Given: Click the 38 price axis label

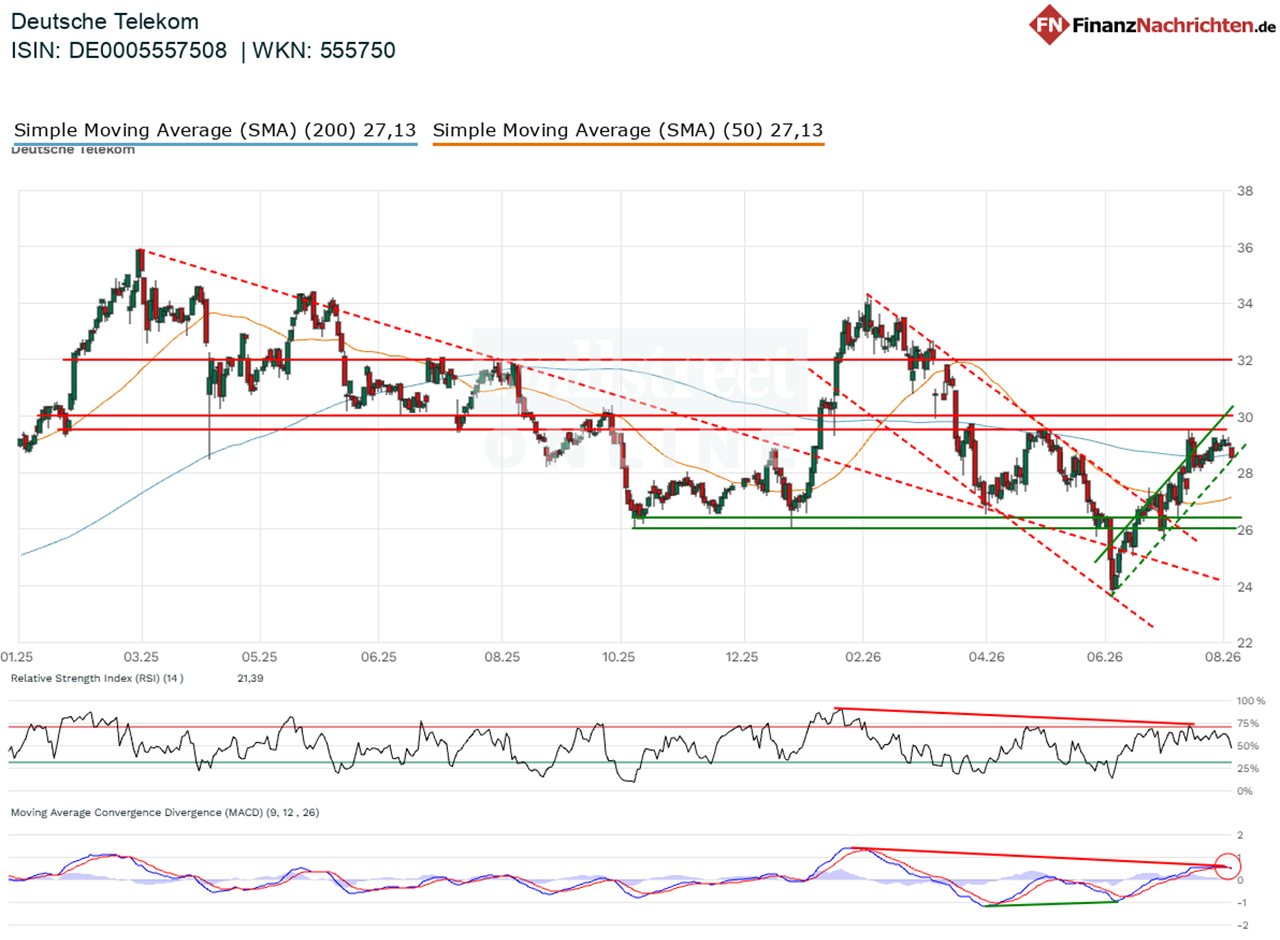Looking at the screenshot, I should [x=1245, y=191].
